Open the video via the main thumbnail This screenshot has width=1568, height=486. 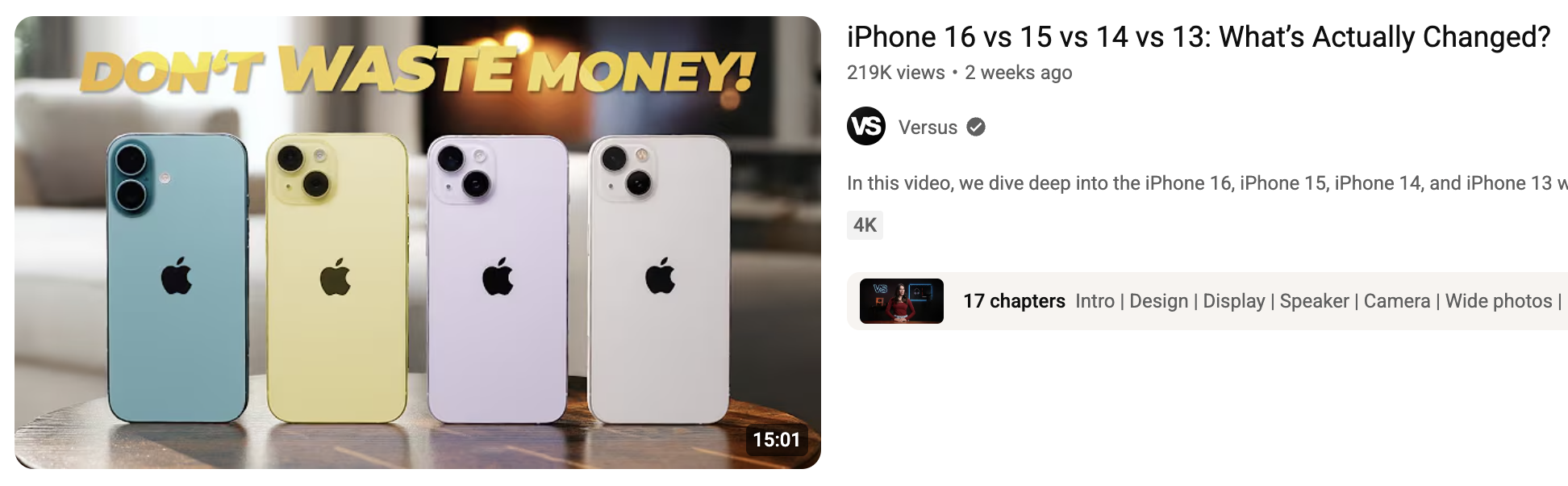[418, 242]
